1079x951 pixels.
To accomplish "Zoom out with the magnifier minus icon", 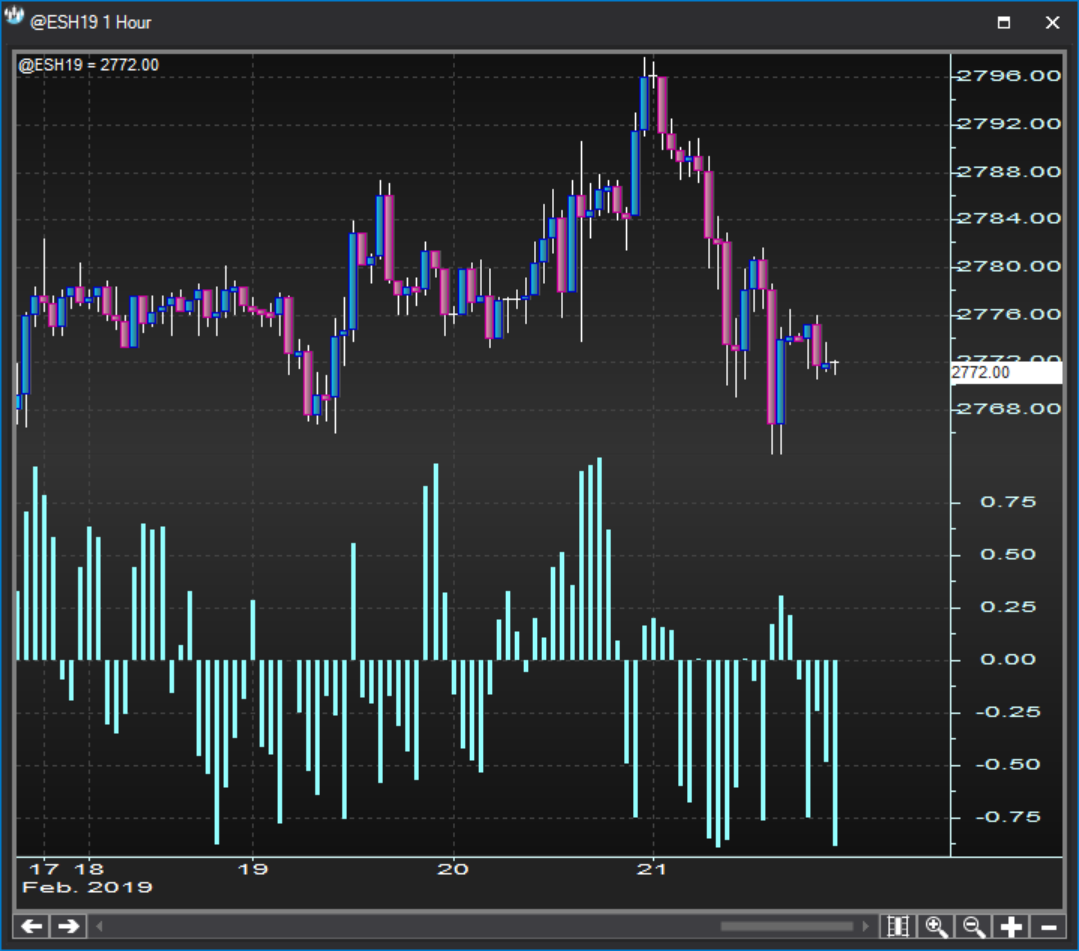I will coord(974,926).
